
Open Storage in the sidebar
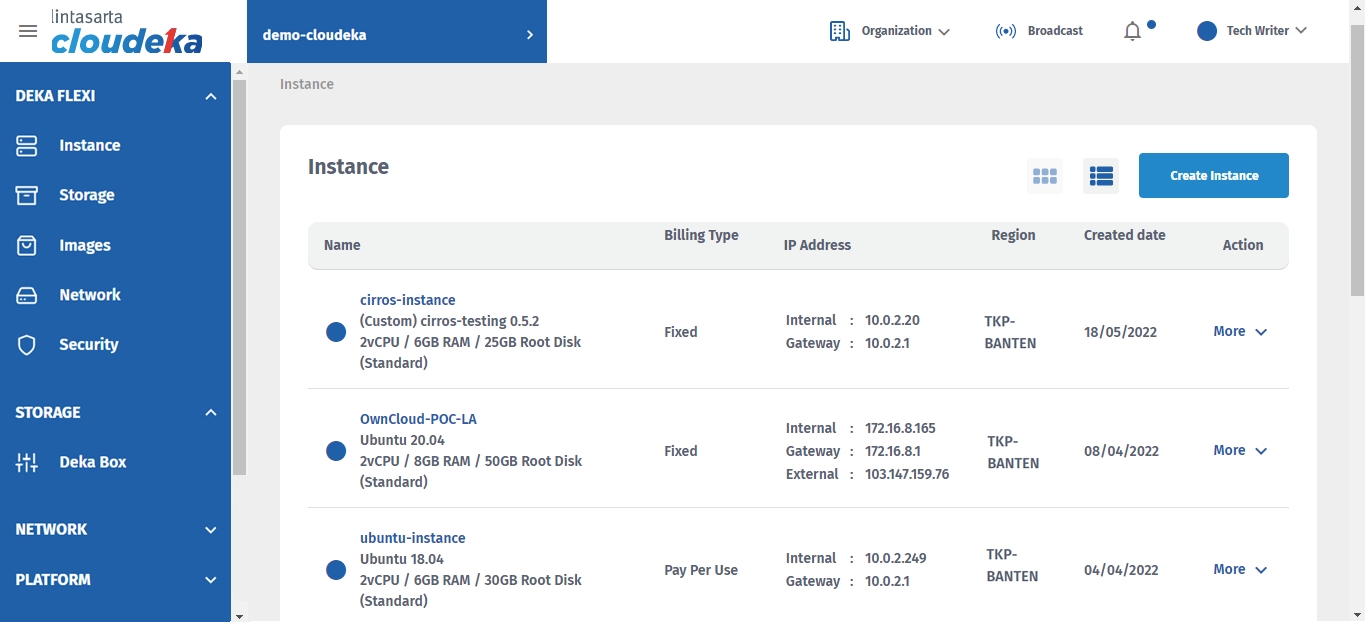86,195
